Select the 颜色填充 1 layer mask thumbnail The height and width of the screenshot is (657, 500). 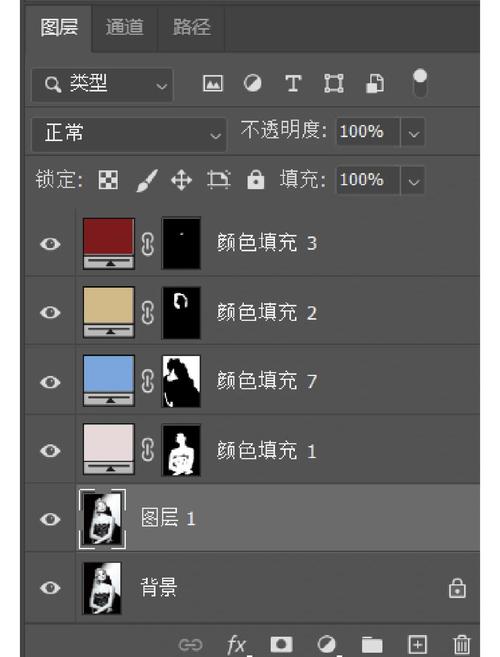pos(181,450)
